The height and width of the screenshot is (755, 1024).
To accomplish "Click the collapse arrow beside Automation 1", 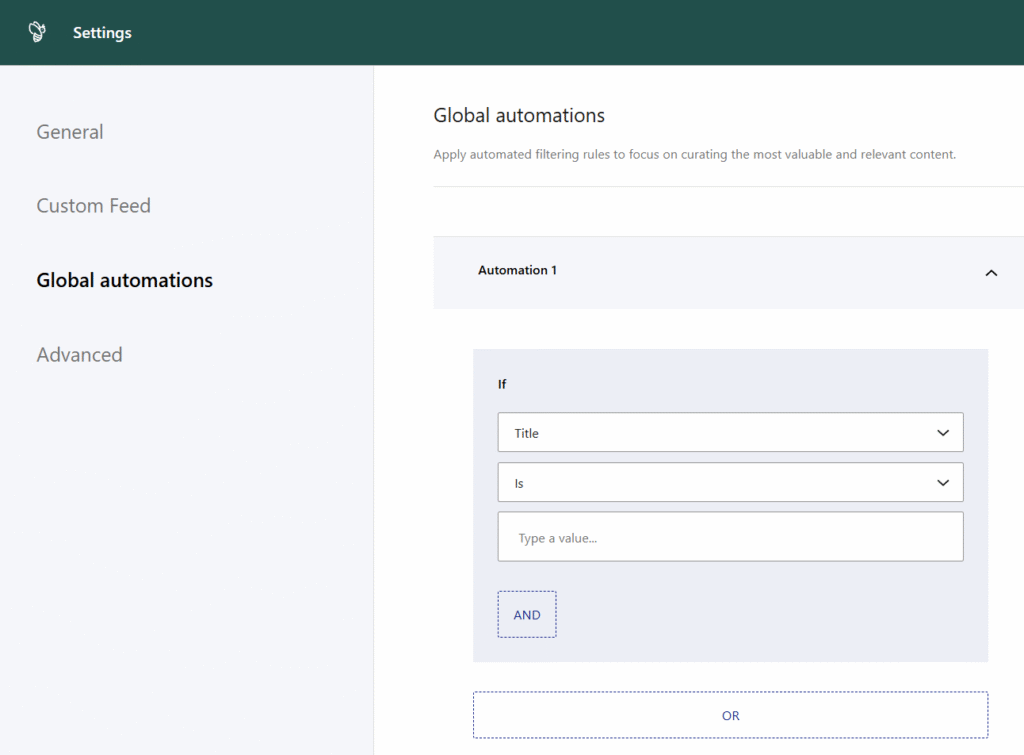I will (991, 273).
